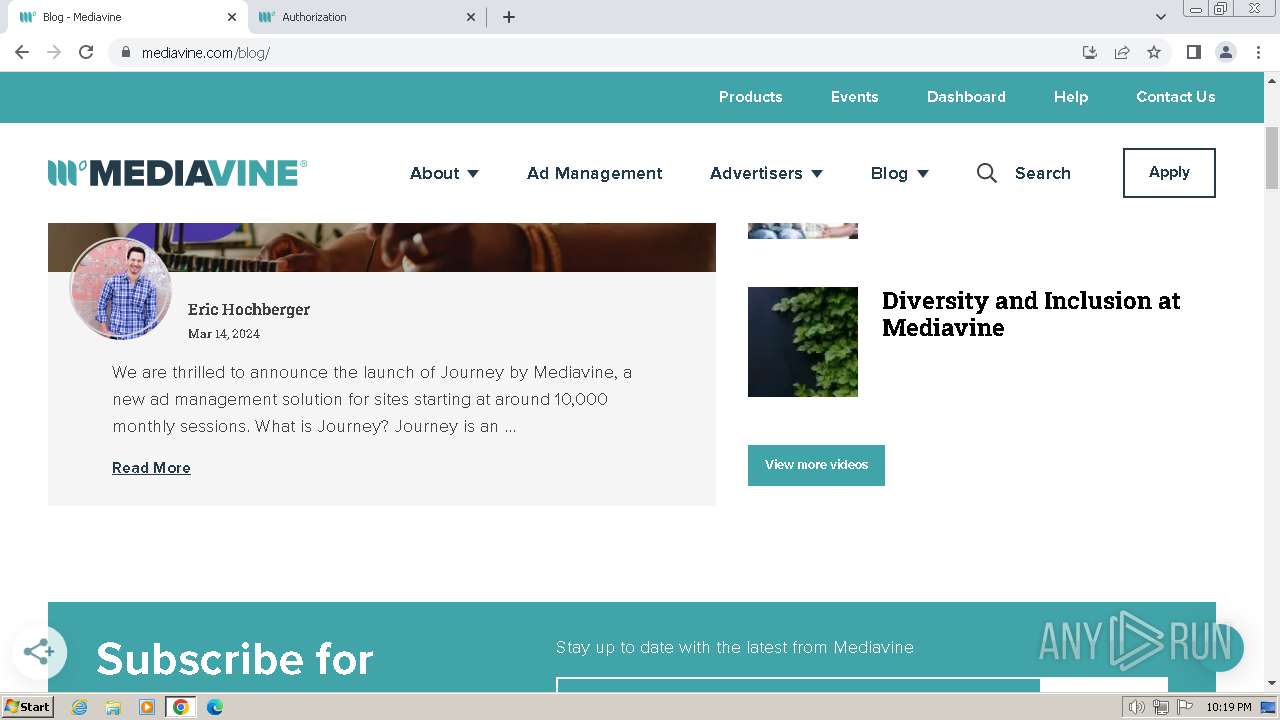Image resolution: width=1280 pixels, height=720 pixels.
Task: Click the taskbar clock 10:19 PM
Action: pyautogui.click(x=1229, y=707)
